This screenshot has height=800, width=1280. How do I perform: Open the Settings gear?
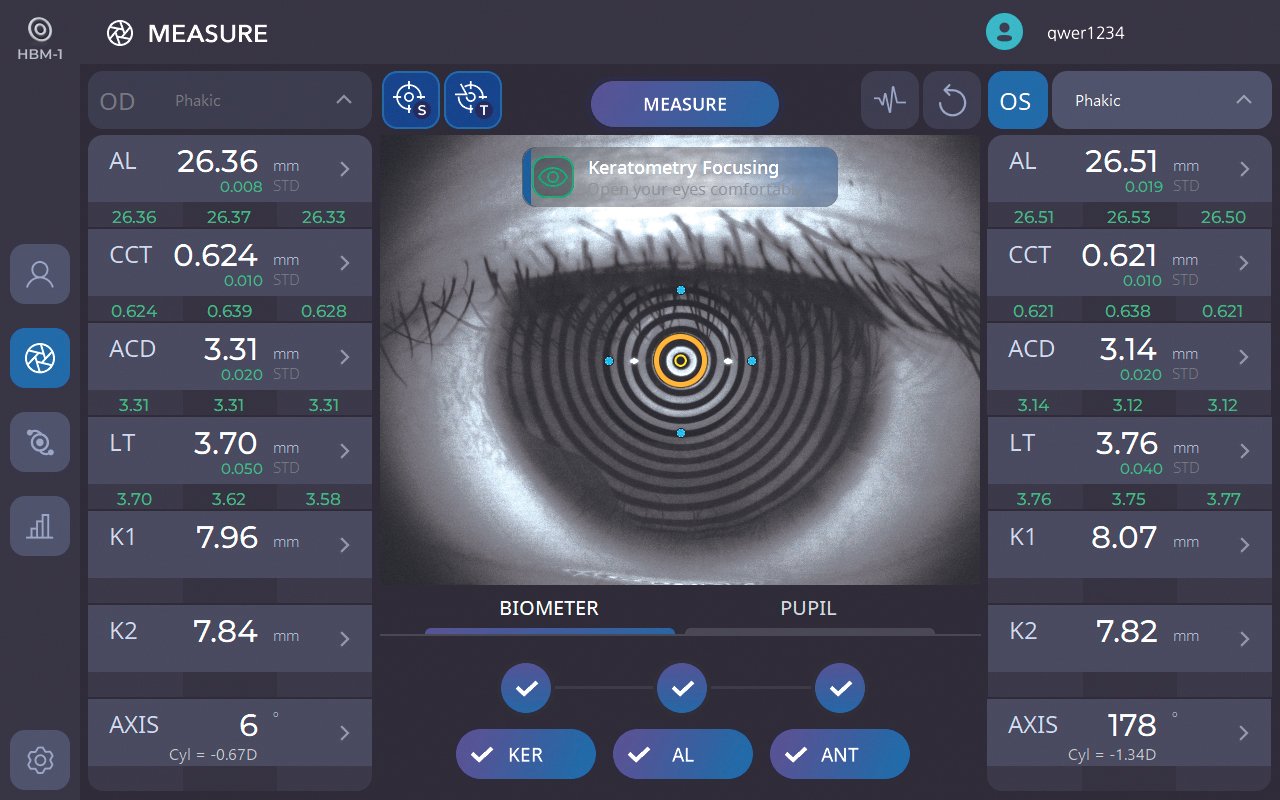[x=40, y=760]
